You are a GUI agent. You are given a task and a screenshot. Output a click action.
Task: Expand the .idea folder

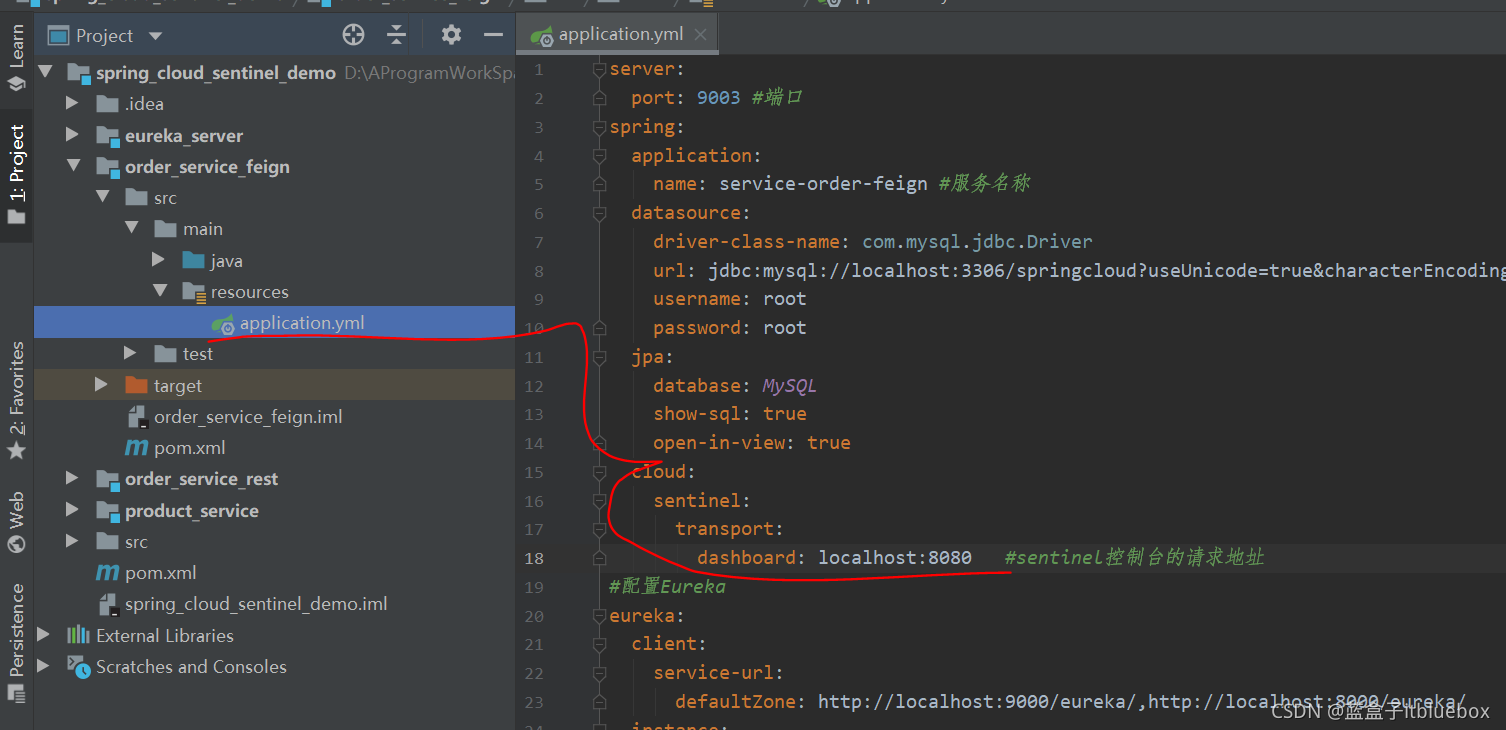pyautogui.click(x=72, y=103)
